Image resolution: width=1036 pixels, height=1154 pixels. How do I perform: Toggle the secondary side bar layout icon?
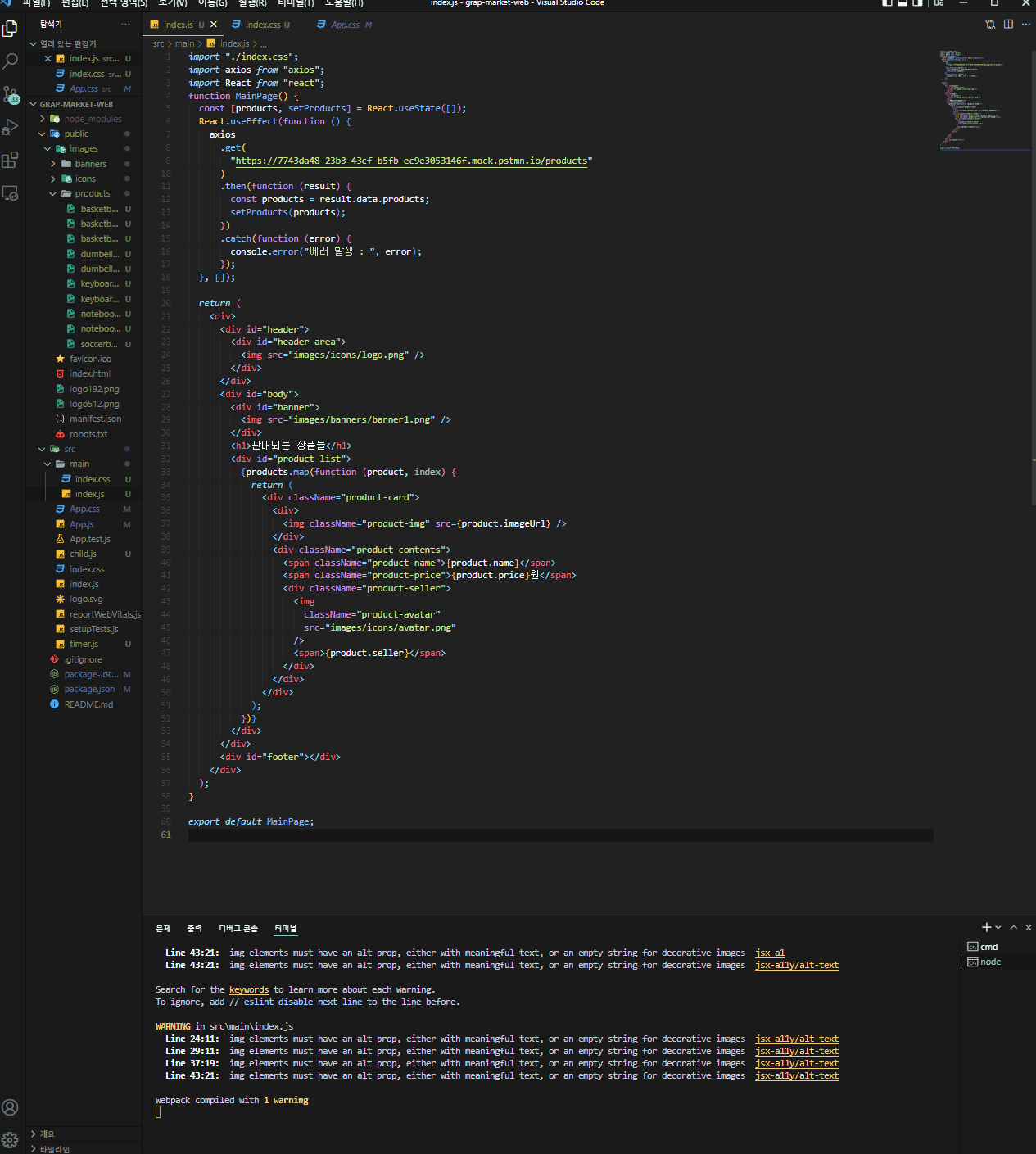coord(918,3)
